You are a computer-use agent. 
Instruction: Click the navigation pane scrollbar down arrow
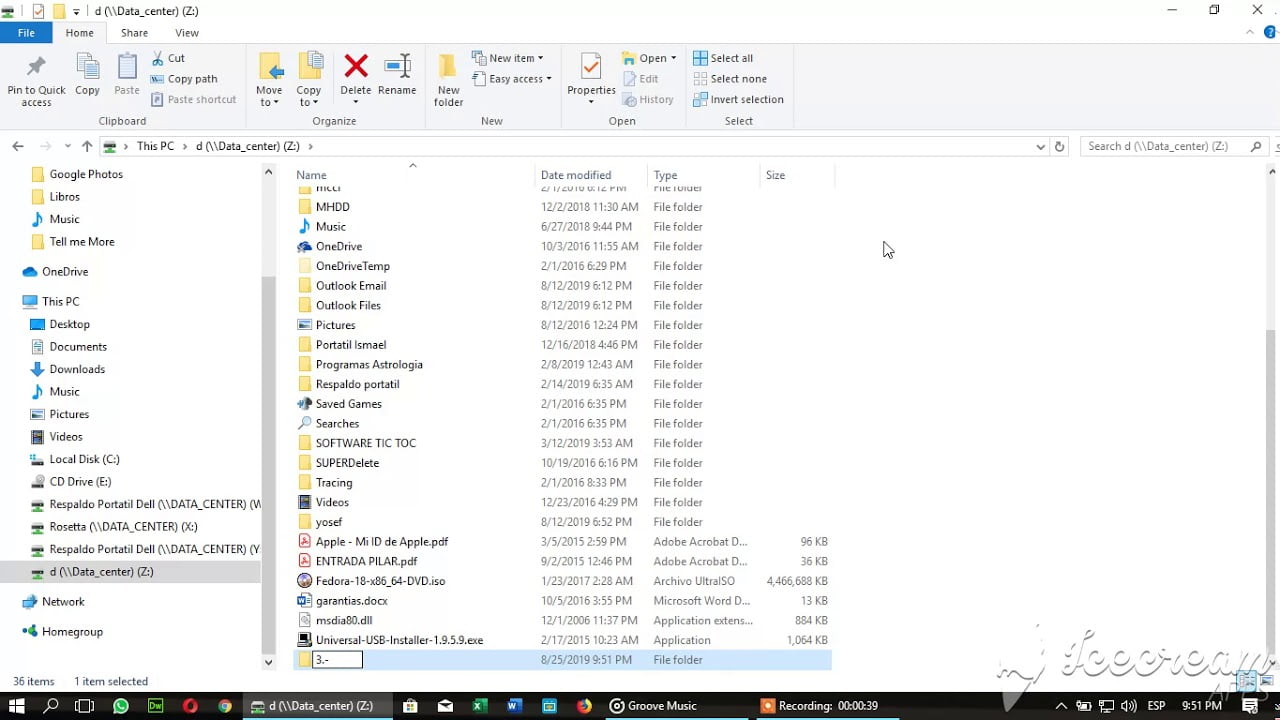[x=268, y=662]
